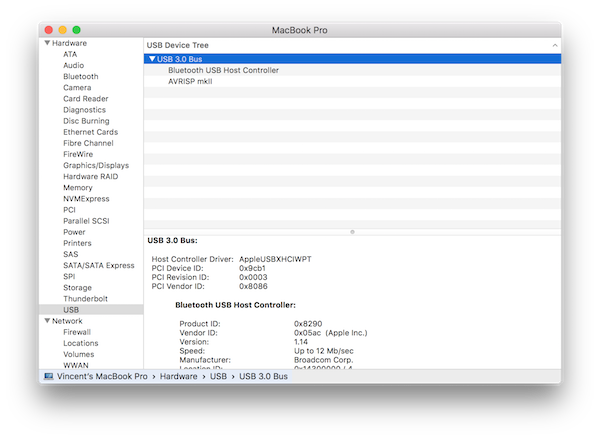The height and width of the screenshot is (439, 600).
Task: Select Diagnostics in the sidebar
Action: pyautogui.click(x=85, y=110)
